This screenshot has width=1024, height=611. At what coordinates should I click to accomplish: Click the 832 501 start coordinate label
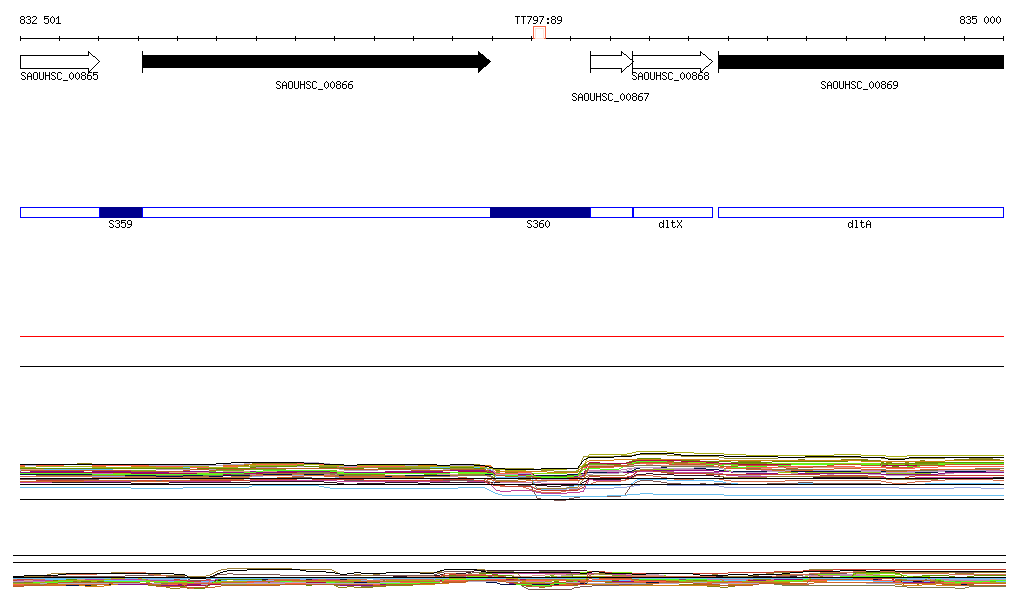tap(40, 20)
